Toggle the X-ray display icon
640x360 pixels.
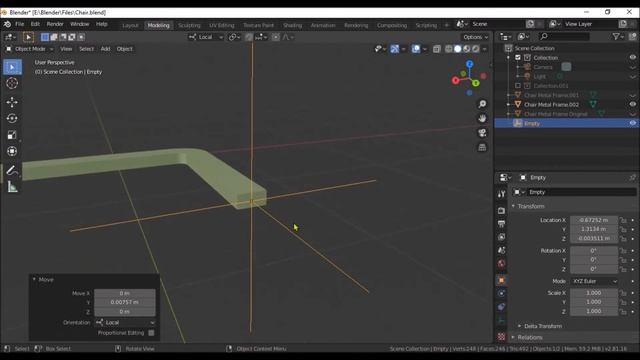click(x=437, y=49)
